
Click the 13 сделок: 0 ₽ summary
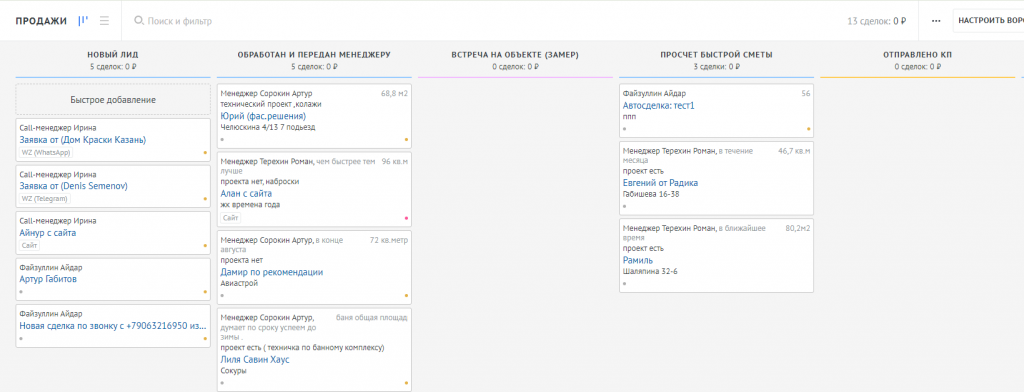click(x=876, y=21)
